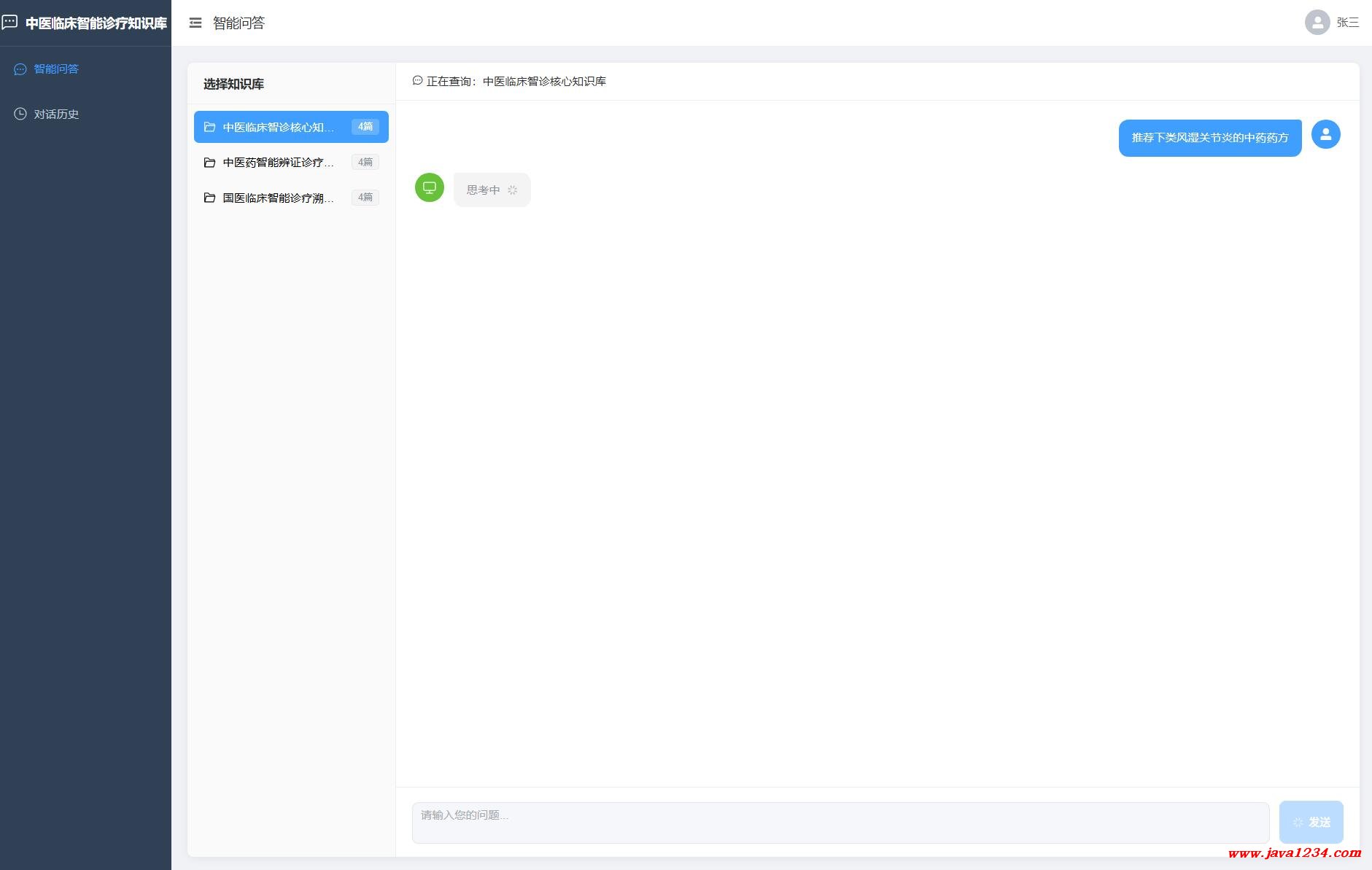The image size is (1372, 870).
Task: Select the 国医临床智能诊疗 knowledge base
Action: pos(278,198)
